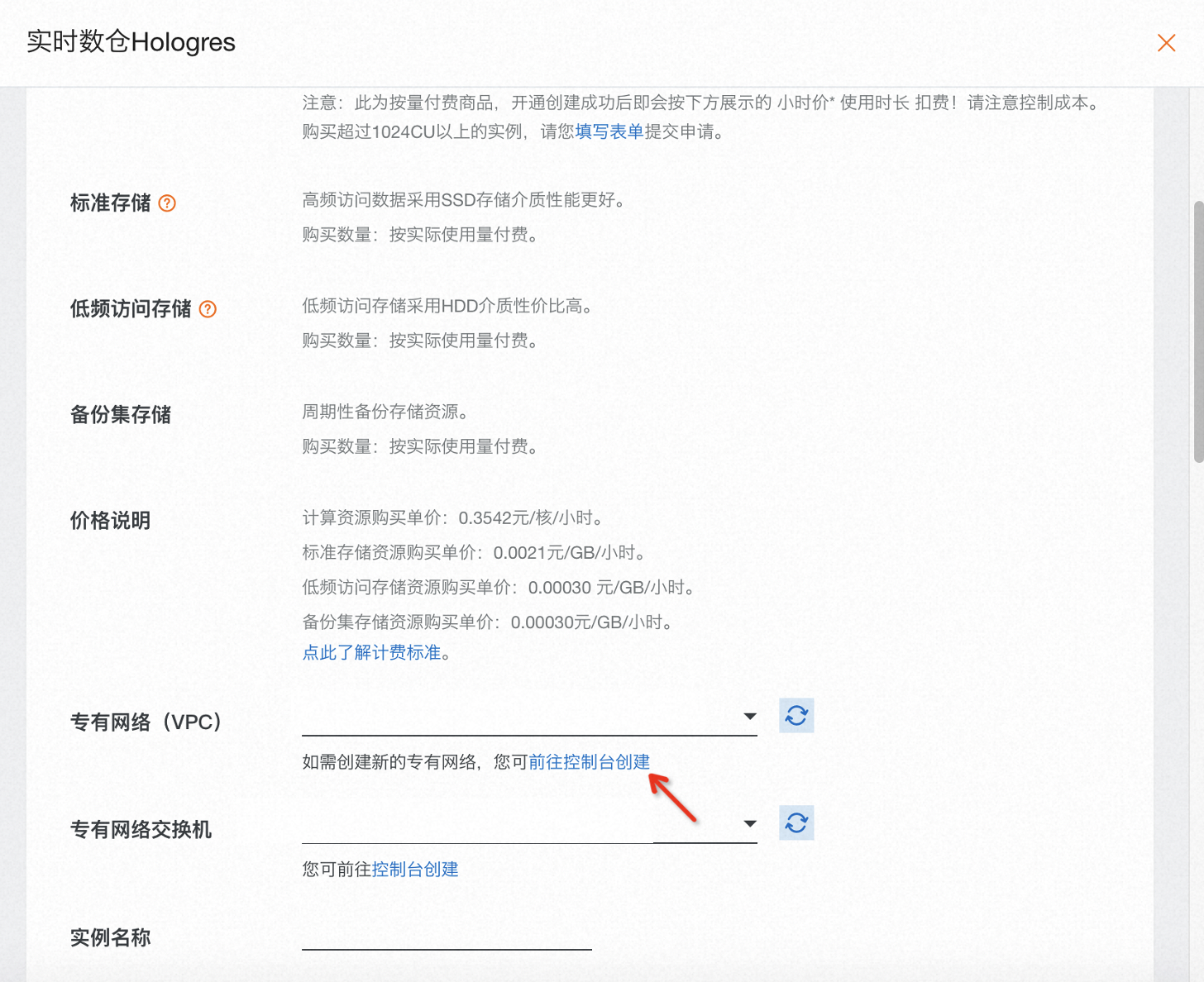Image resolution: width=1204 pixels, height=982 pixels.
Task: Click text 低频访问存储资源购买单价：0.00030 元/GB/小时
Action: tap(499, 588)
